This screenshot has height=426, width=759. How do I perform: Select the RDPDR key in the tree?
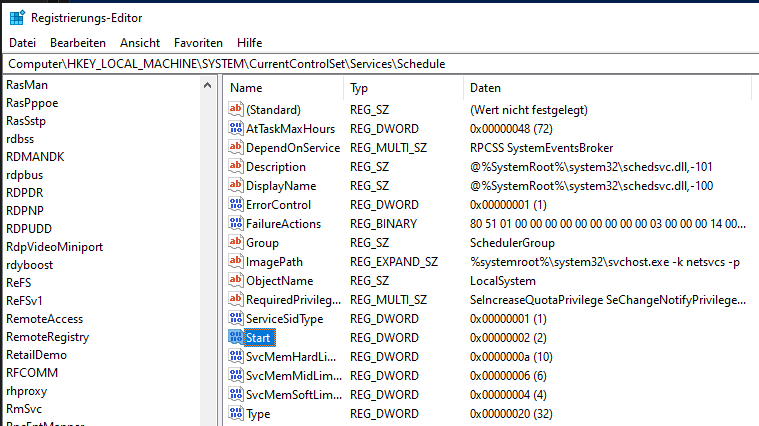[25, 193]
